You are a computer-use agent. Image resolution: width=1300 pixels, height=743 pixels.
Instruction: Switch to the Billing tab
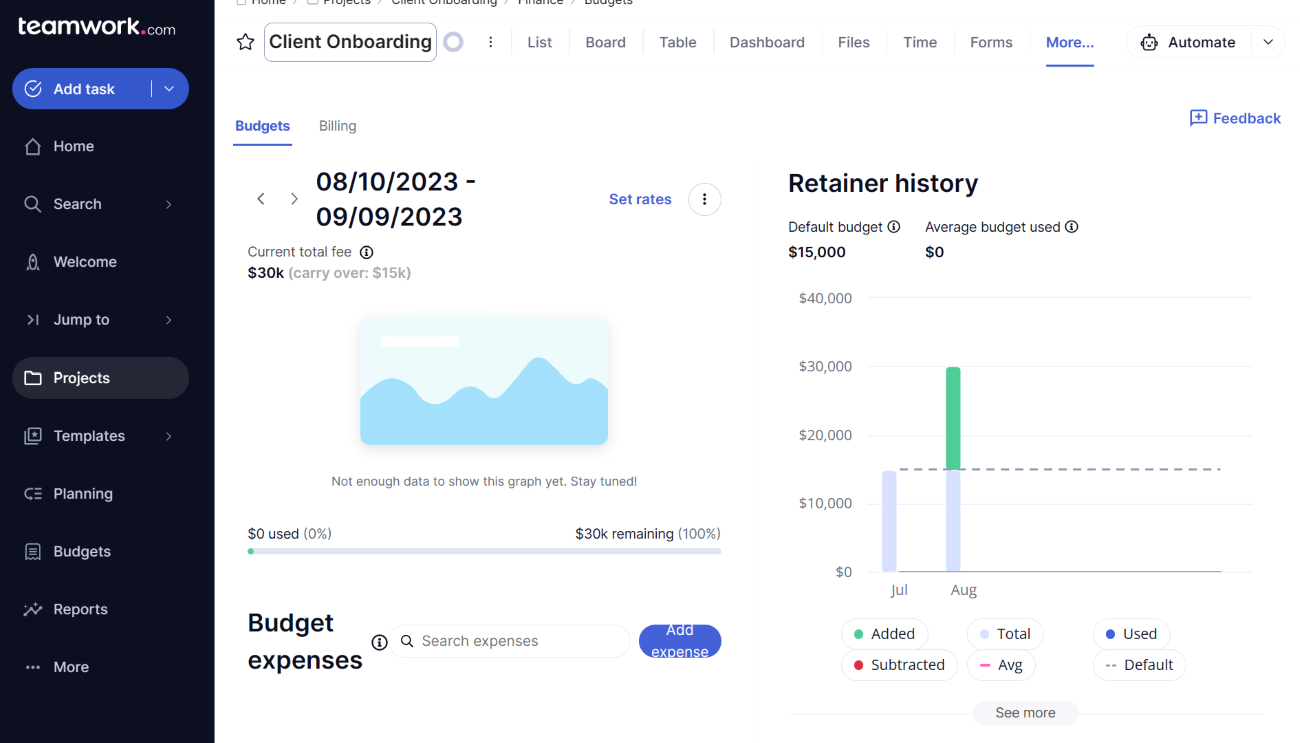337,126
